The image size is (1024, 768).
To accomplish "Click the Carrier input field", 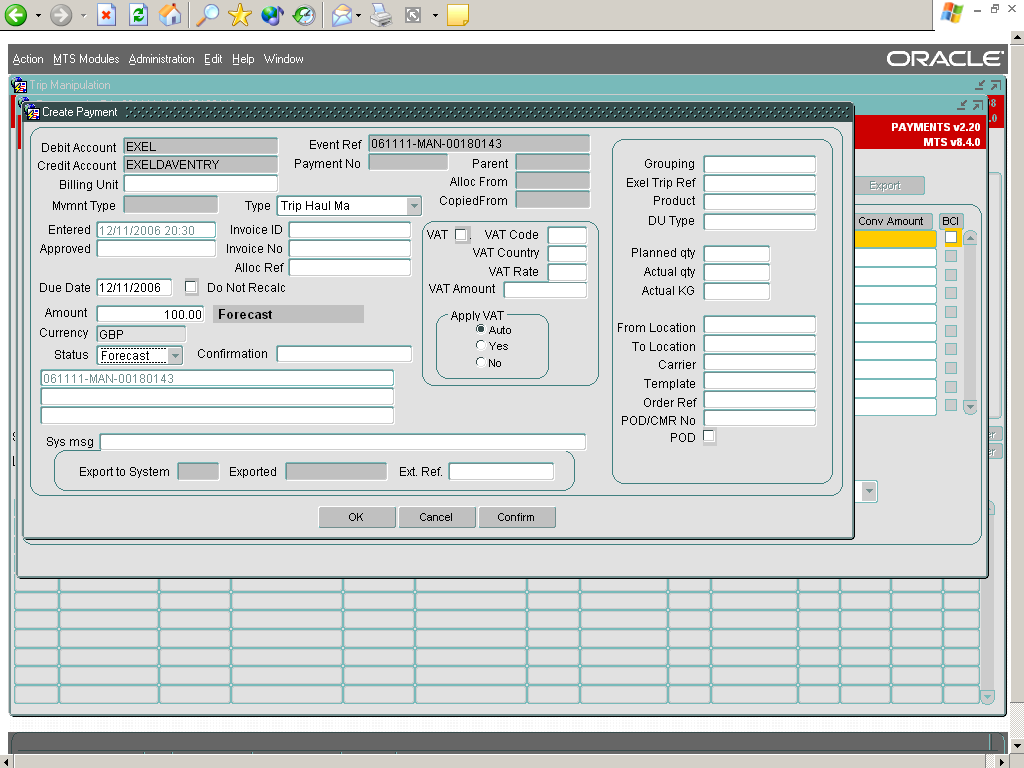I will [x=760, y=362].
